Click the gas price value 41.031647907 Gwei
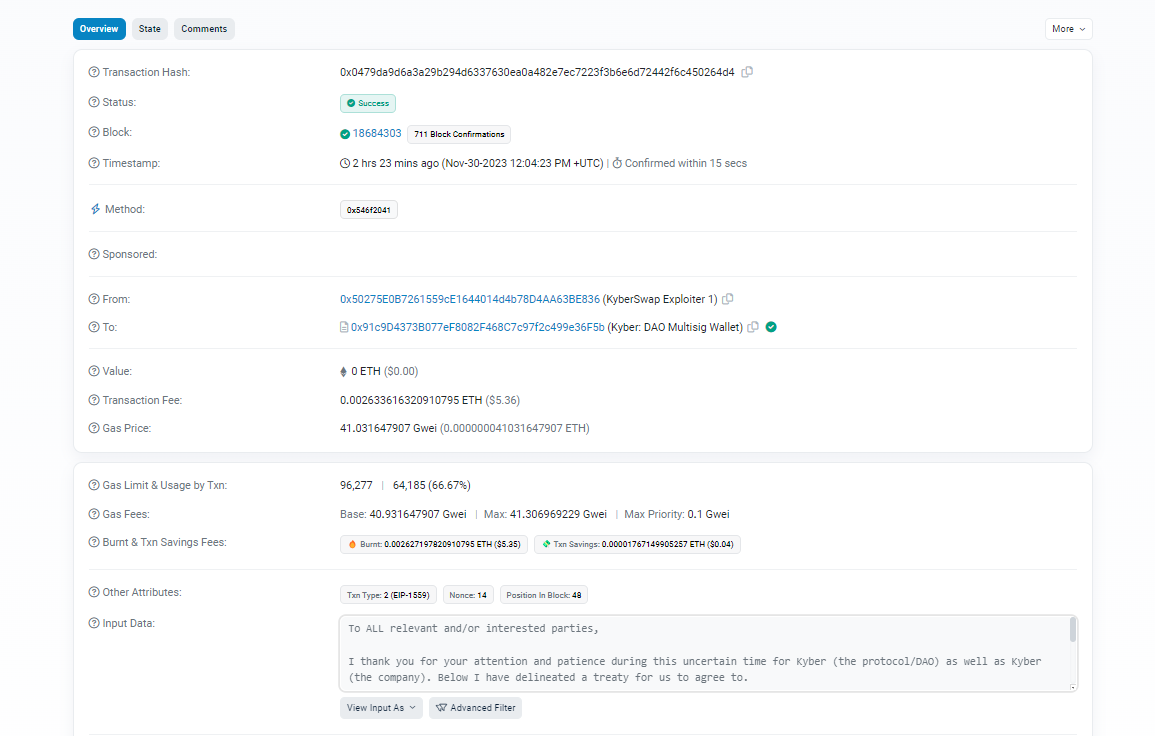The width and height of the screenshot is (1155, 736). 388,428
